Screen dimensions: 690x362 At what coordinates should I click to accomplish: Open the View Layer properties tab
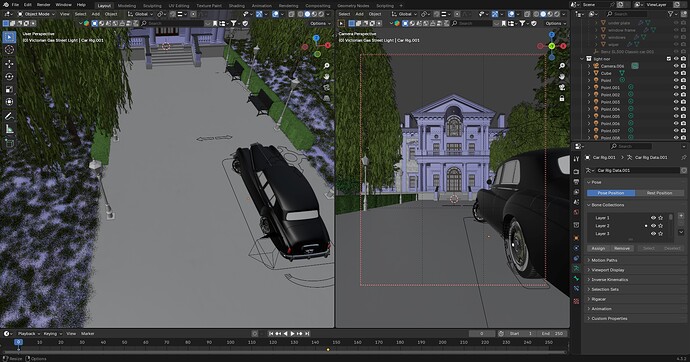pos(576,192)
